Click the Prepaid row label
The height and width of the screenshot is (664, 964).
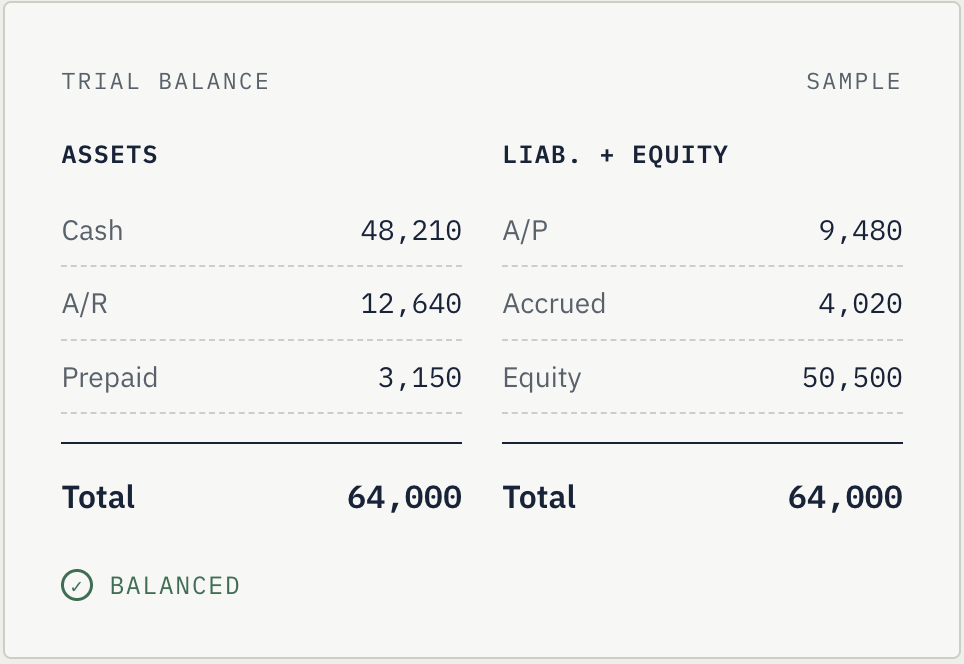click(x=109, y=378)
